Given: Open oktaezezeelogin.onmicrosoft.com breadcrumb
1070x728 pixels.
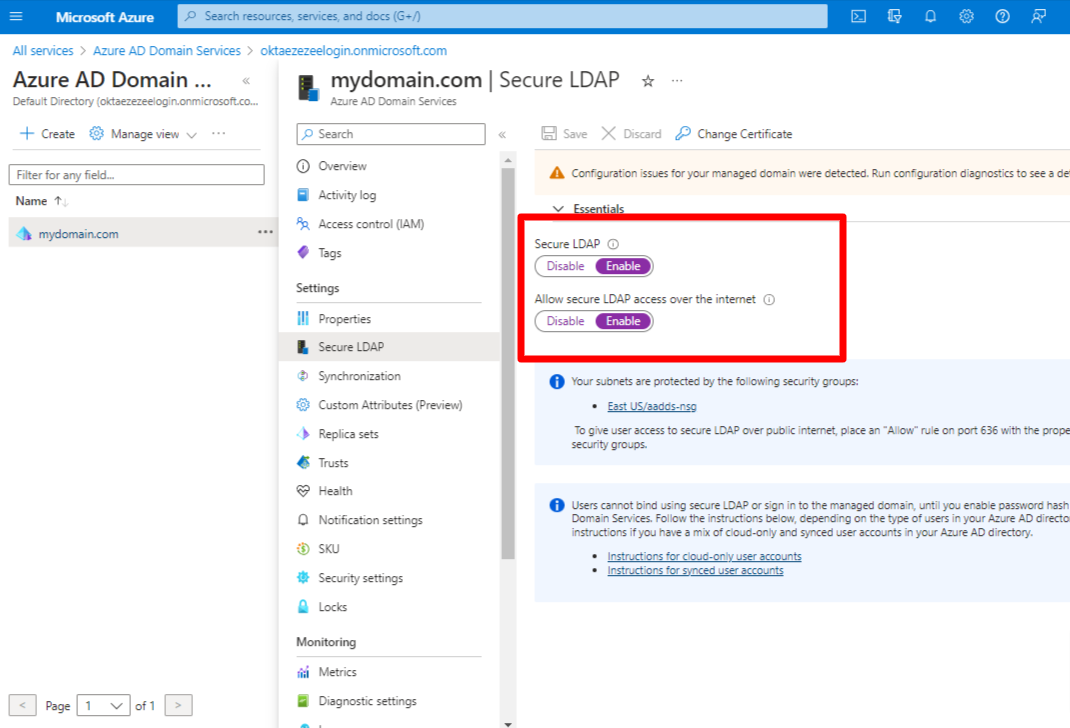Looking at the screenshot, I should (x=353, y=50).
